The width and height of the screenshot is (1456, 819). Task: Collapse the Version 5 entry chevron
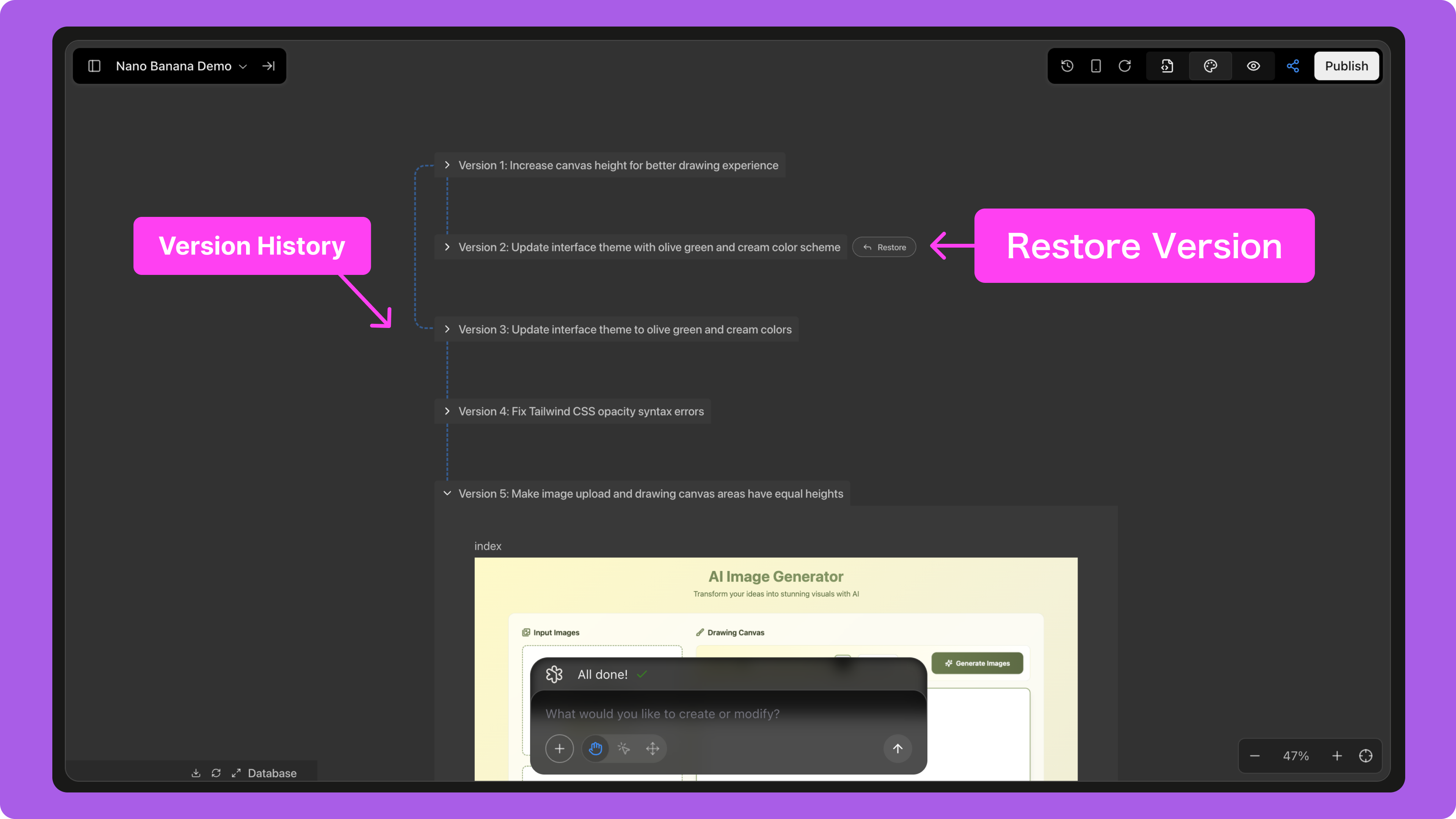[447, 493]
